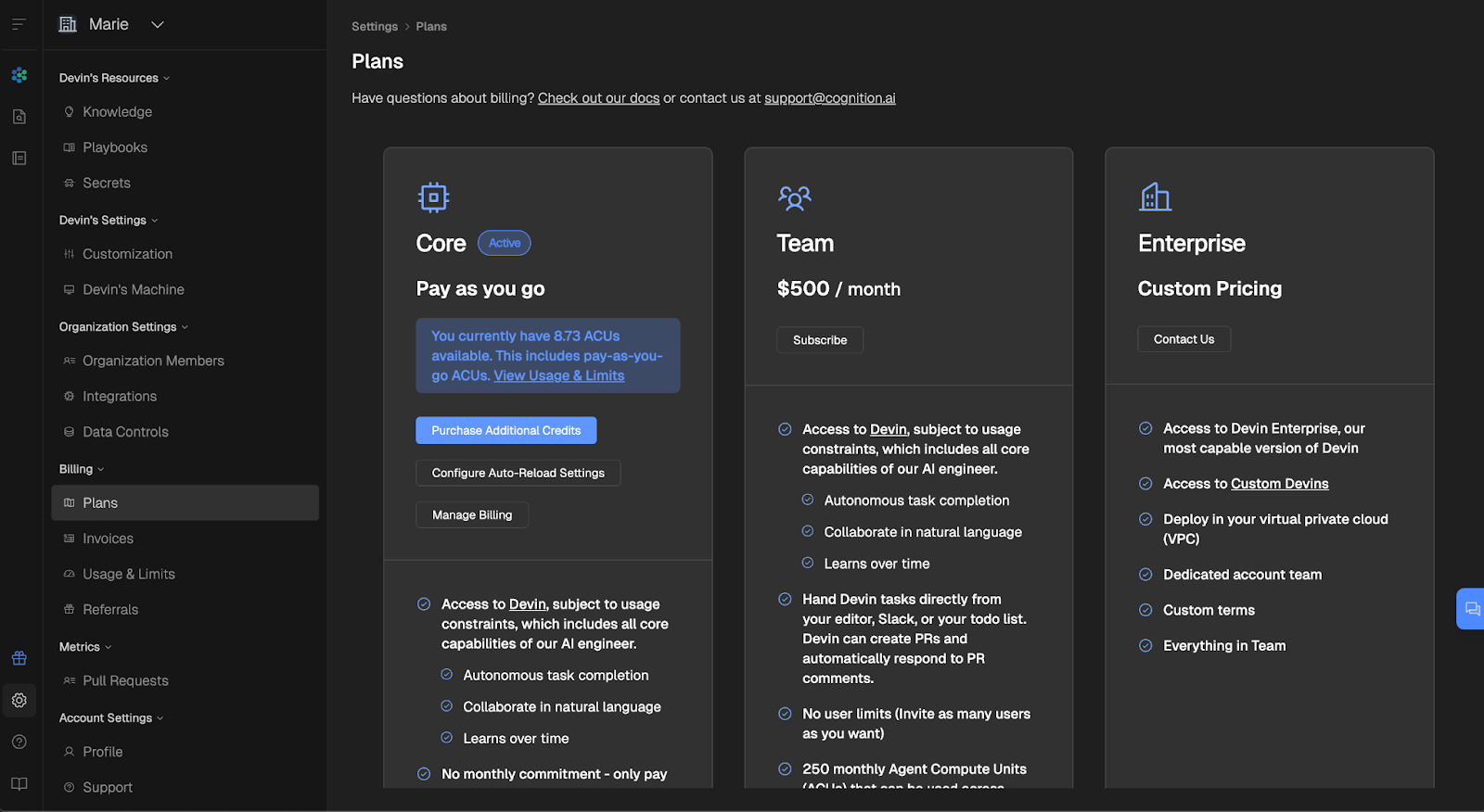Click the sliders icon beside Customization
1484x812 pixels.
point(69,254)
